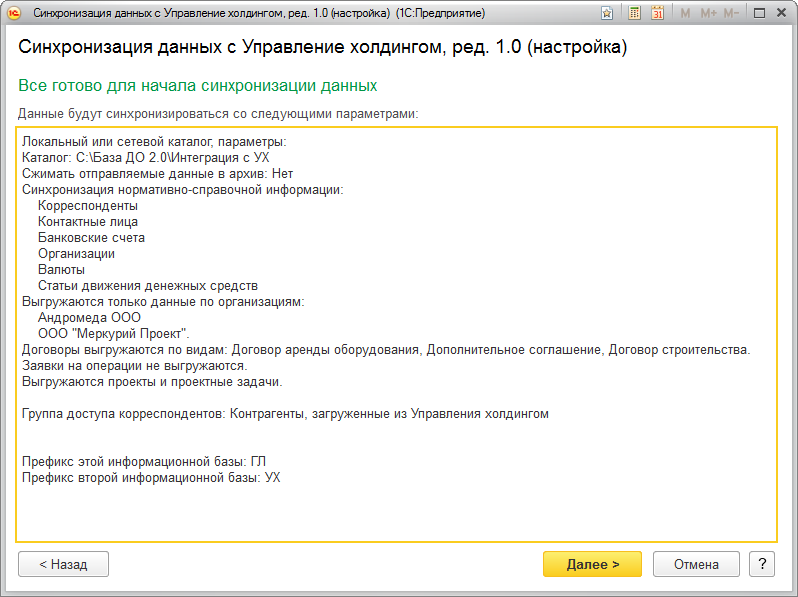Click the line 'Каталог: C:\База ДО 2.0\Интеграция с УХ'
This screenshot has width=798, height=597.
click(146, 158)
